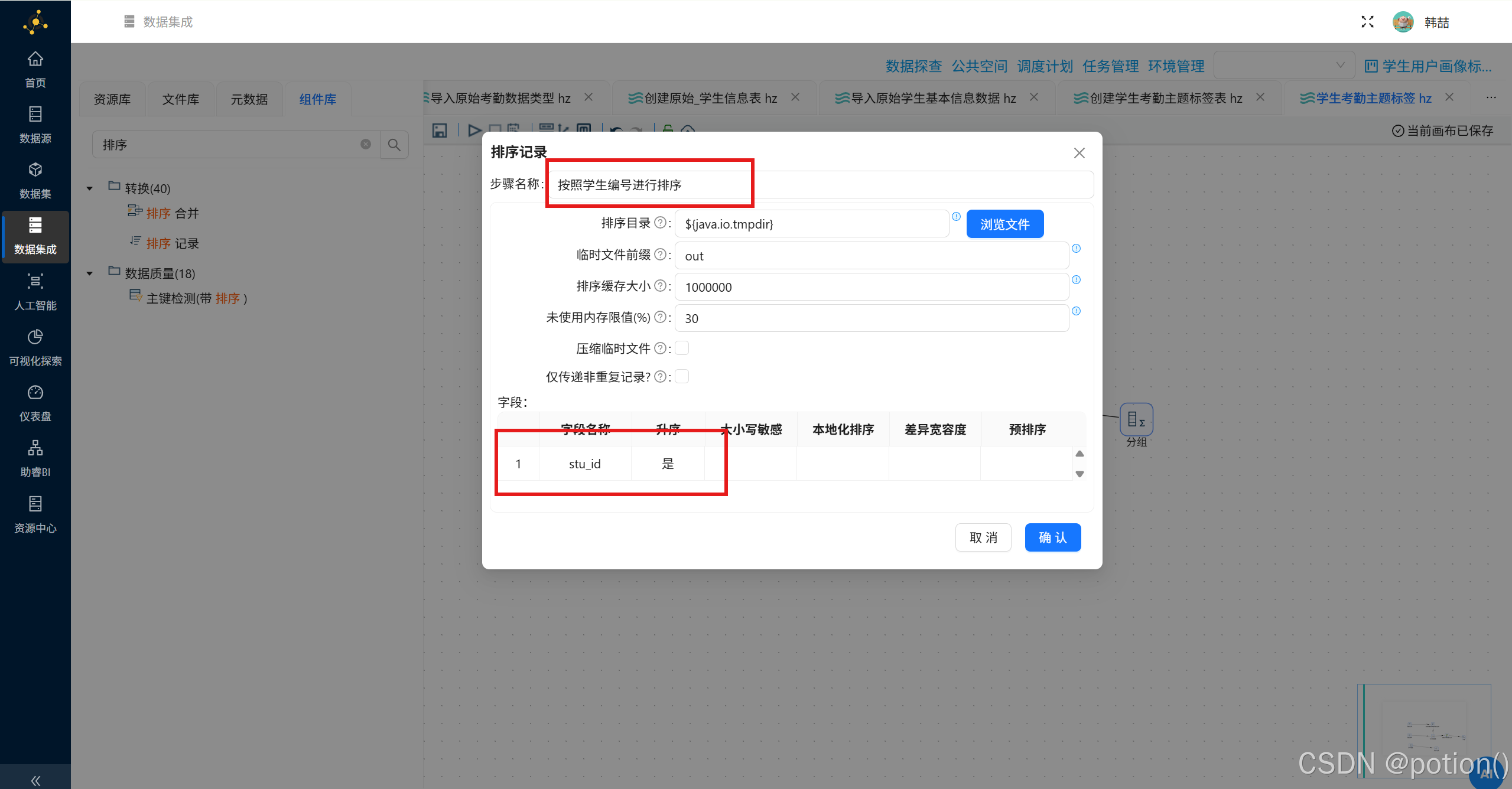Enable the 仅传递非重复记录 checkbox

[x=682, y=376]
